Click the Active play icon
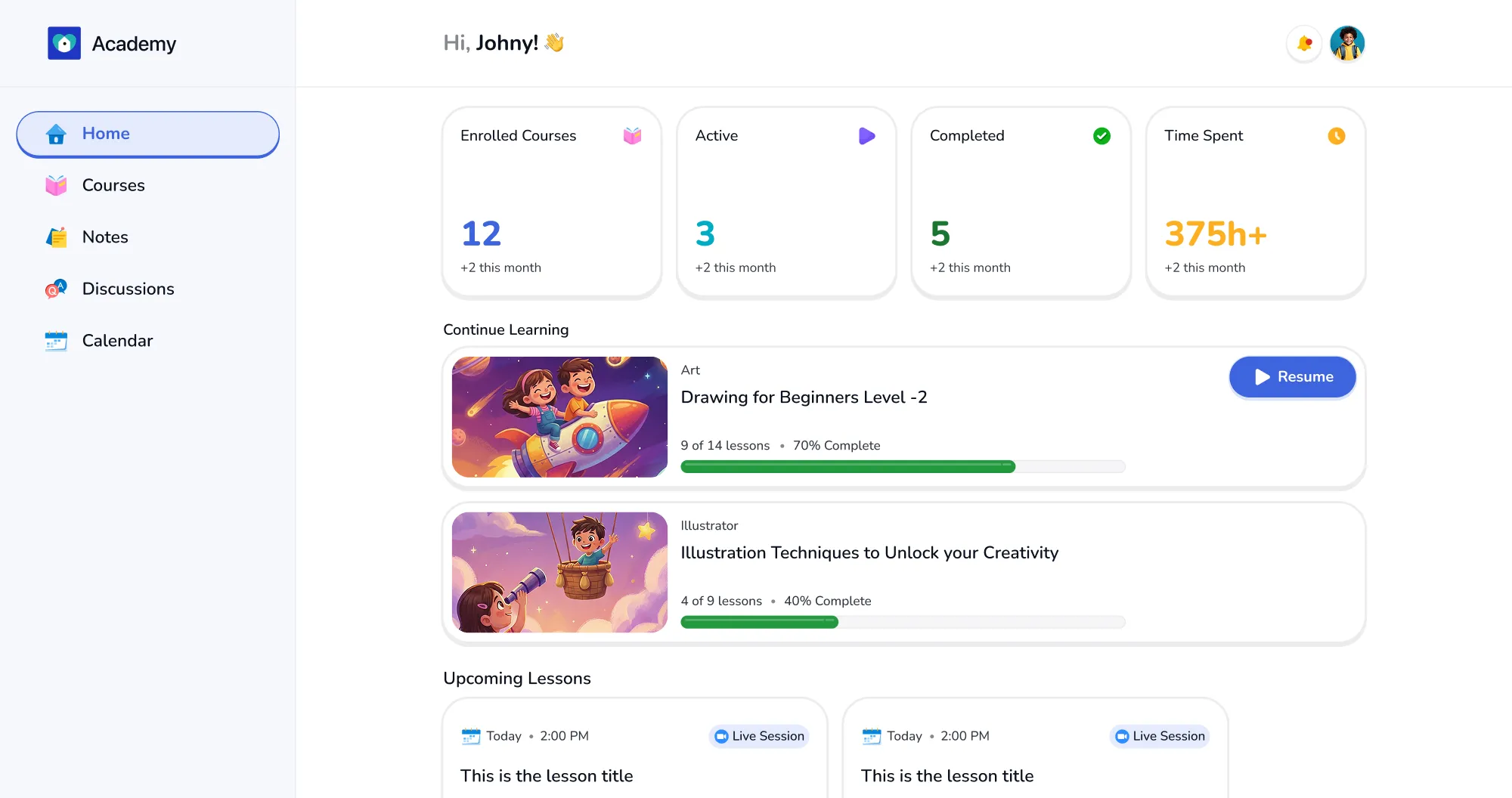 pyautogui.click(x=867, y=136)
